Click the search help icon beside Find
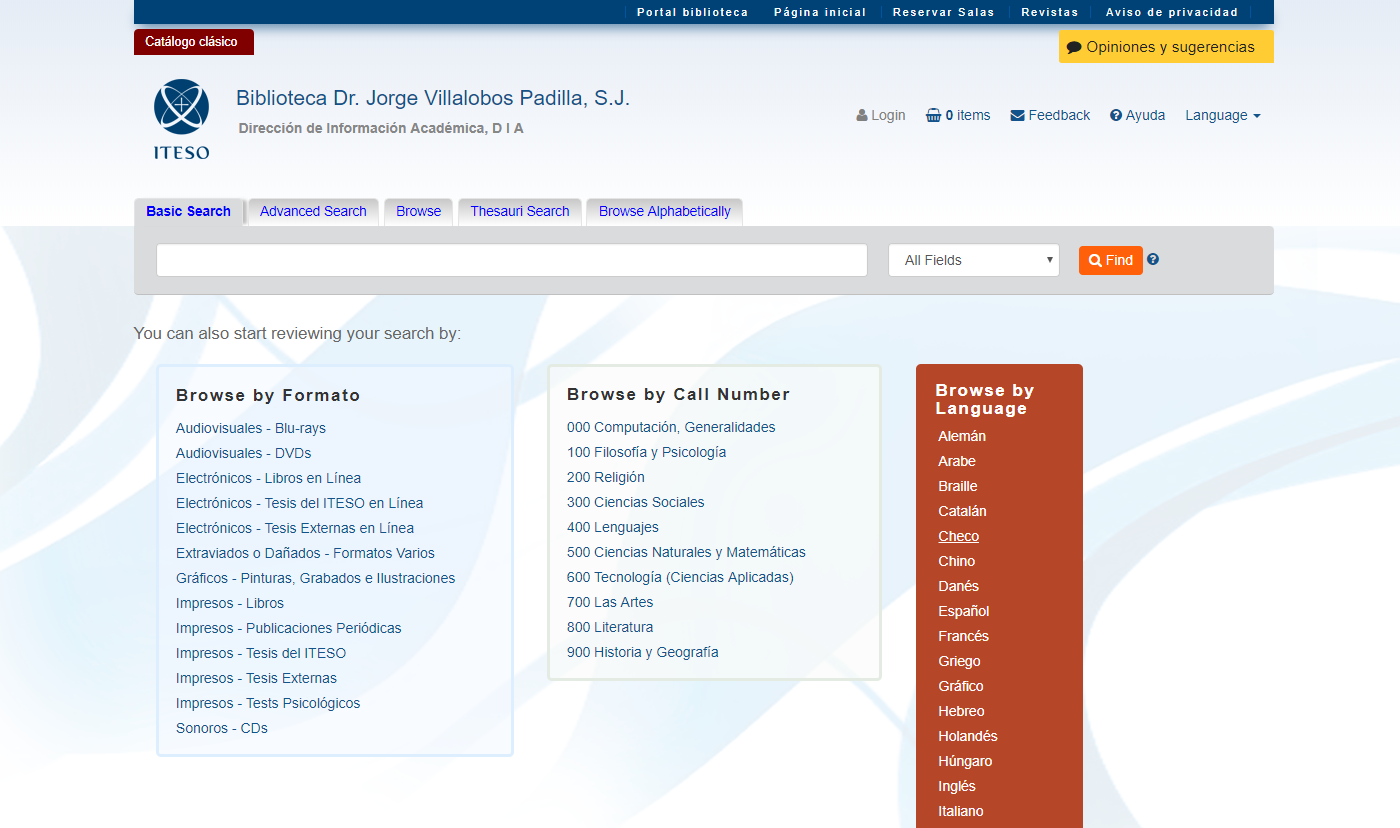The height and width of the screenshot is (828, 1400). pyautogui.click(x=1153, y=259)
